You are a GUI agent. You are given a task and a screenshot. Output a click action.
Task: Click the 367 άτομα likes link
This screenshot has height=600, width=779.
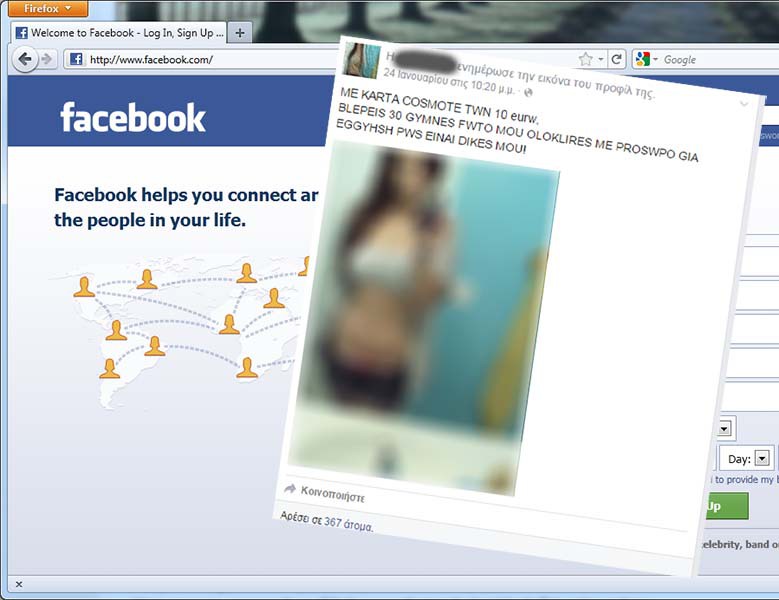[x=348, y=523]
